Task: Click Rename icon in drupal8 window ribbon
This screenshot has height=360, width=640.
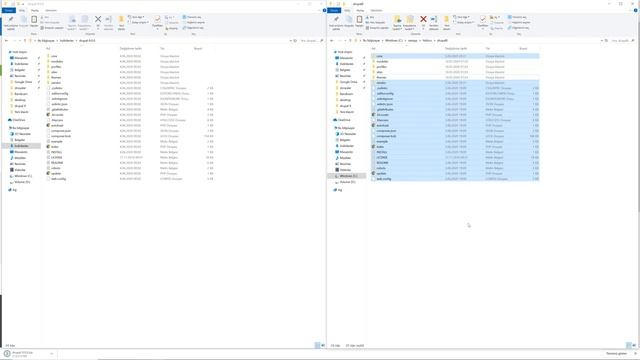Action: 434,22
